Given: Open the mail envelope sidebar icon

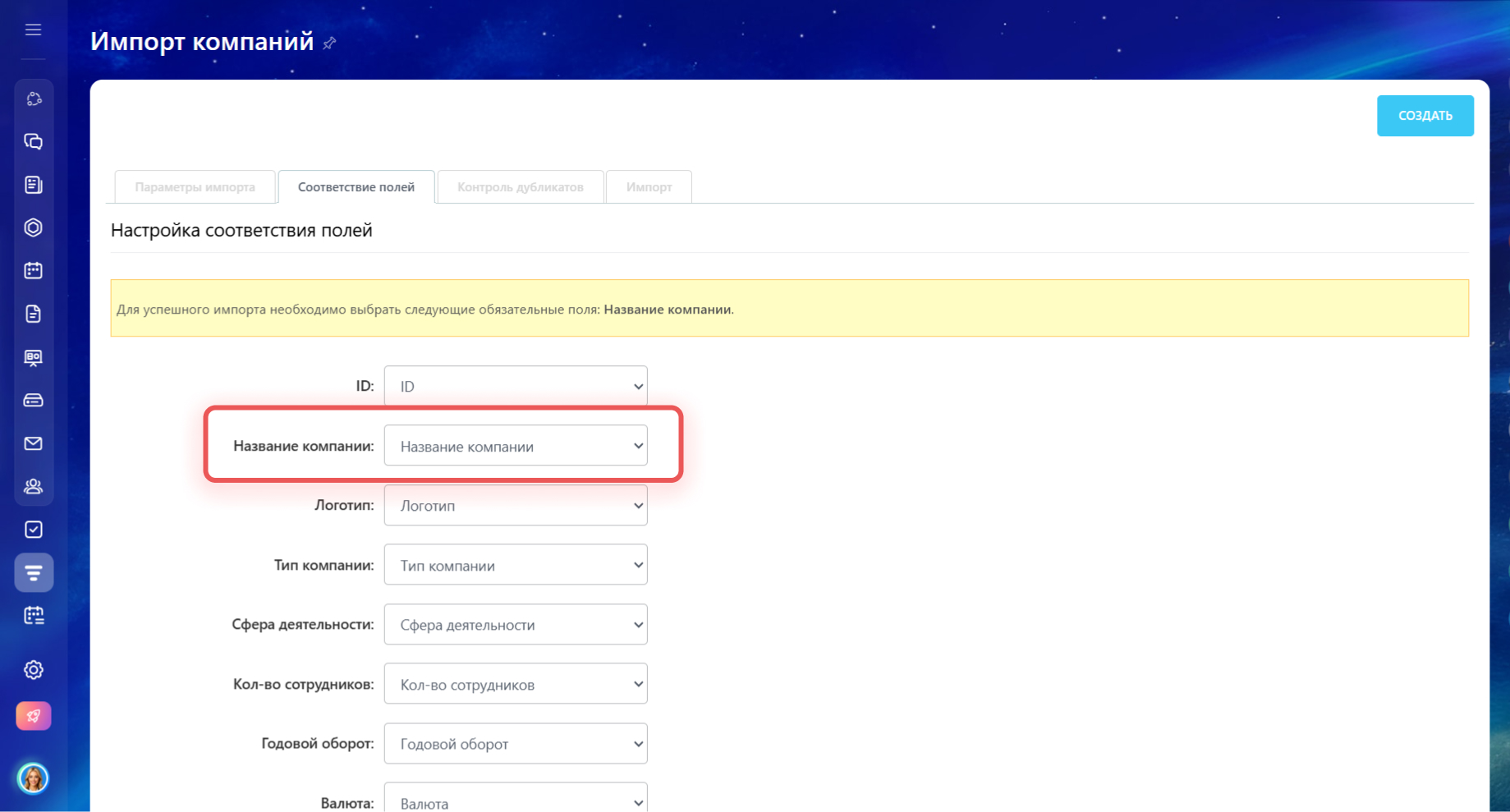Looking at the screenshot, I should tap(34, 443).
